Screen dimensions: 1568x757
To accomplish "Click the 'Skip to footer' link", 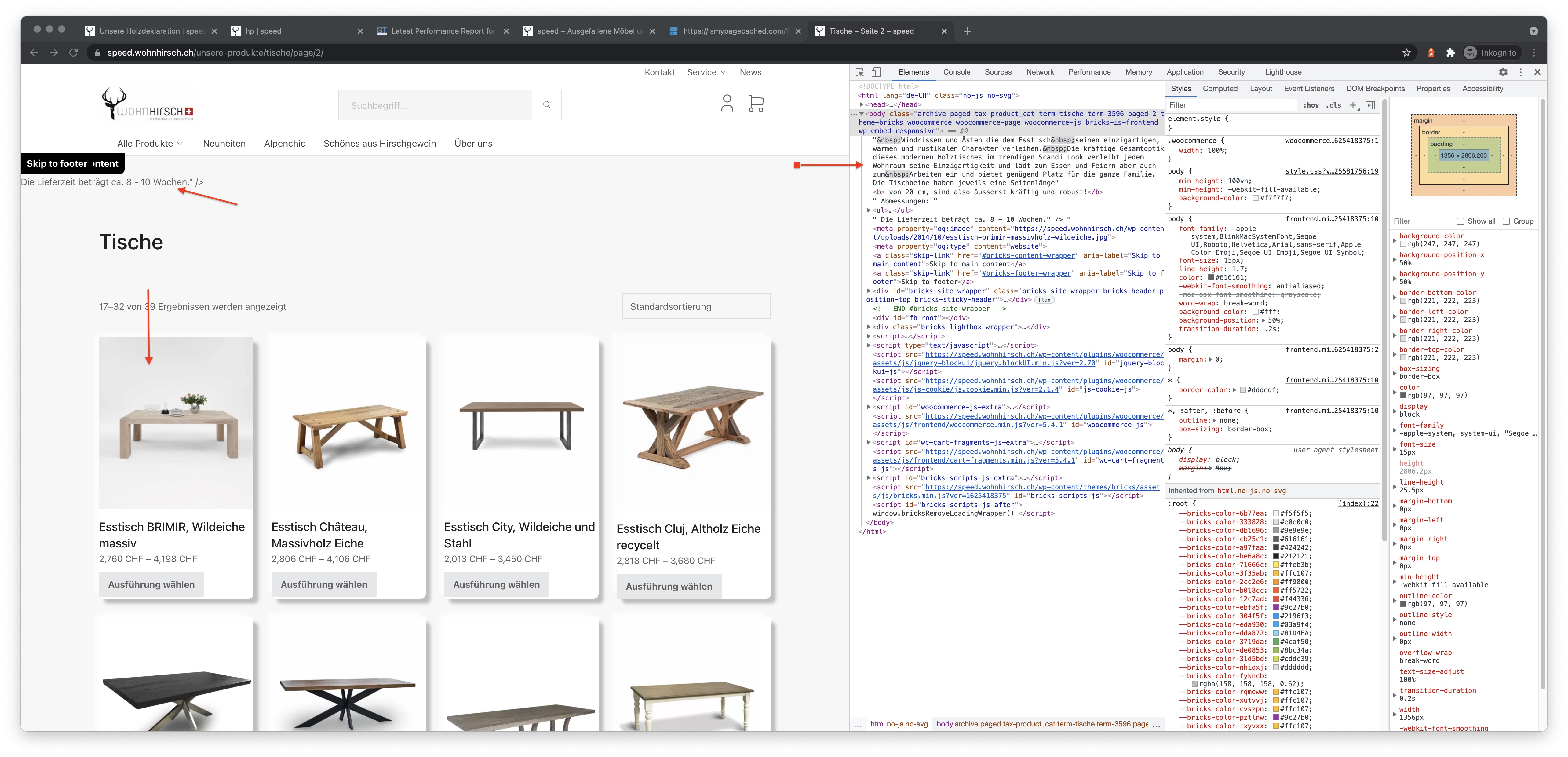I will [x=57, y=163].
